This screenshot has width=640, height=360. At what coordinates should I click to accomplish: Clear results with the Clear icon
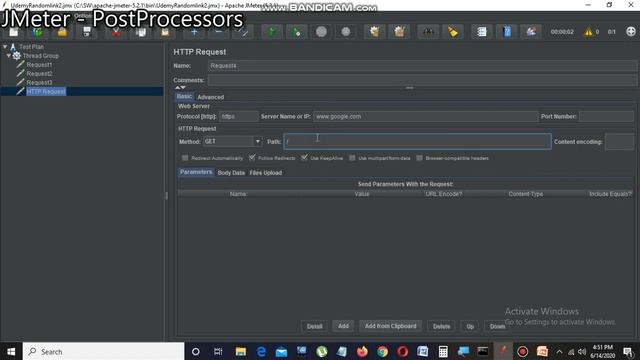tap(375, 32)
